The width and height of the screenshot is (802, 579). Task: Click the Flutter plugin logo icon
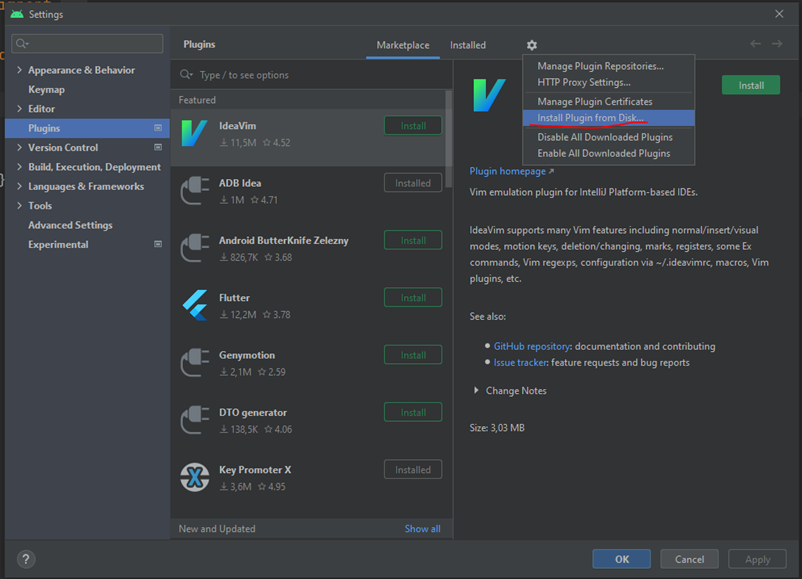(194, 305)
